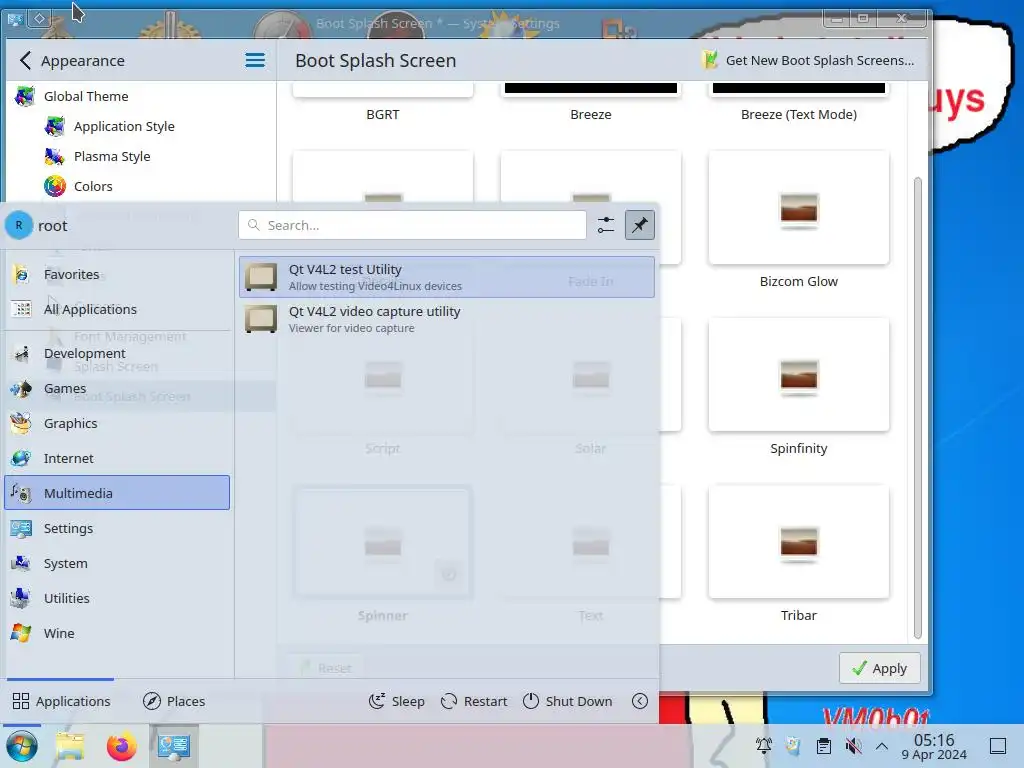Viewport: 1024px width, 768px height.
Task: Open the Games category
Action: click(x=118, y=389)
